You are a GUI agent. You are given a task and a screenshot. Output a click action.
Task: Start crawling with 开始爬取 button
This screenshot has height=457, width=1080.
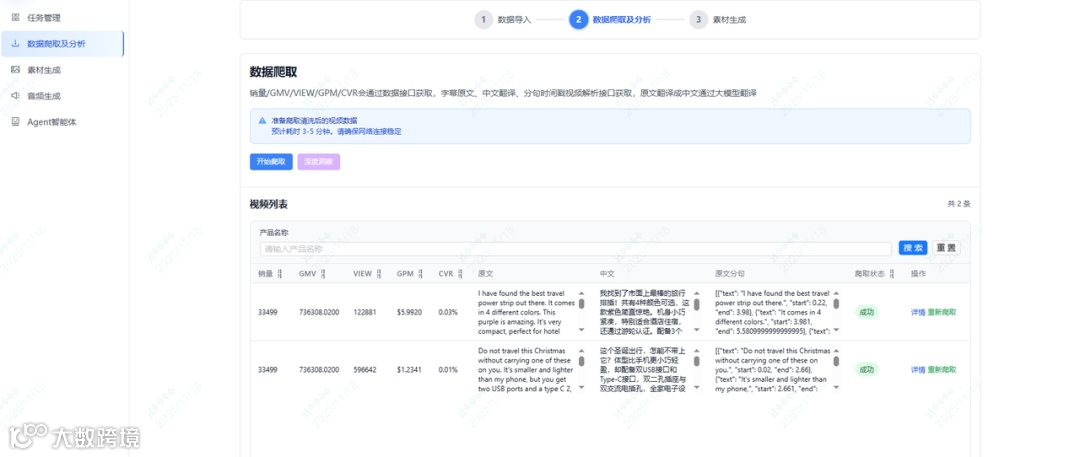tap(270, 162)
